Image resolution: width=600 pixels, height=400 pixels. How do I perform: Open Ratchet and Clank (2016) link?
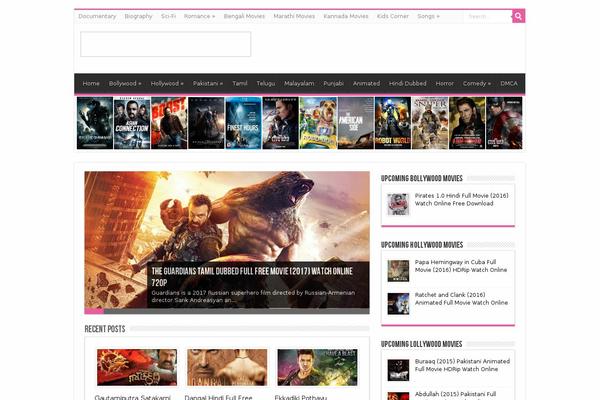coord(461,299)
